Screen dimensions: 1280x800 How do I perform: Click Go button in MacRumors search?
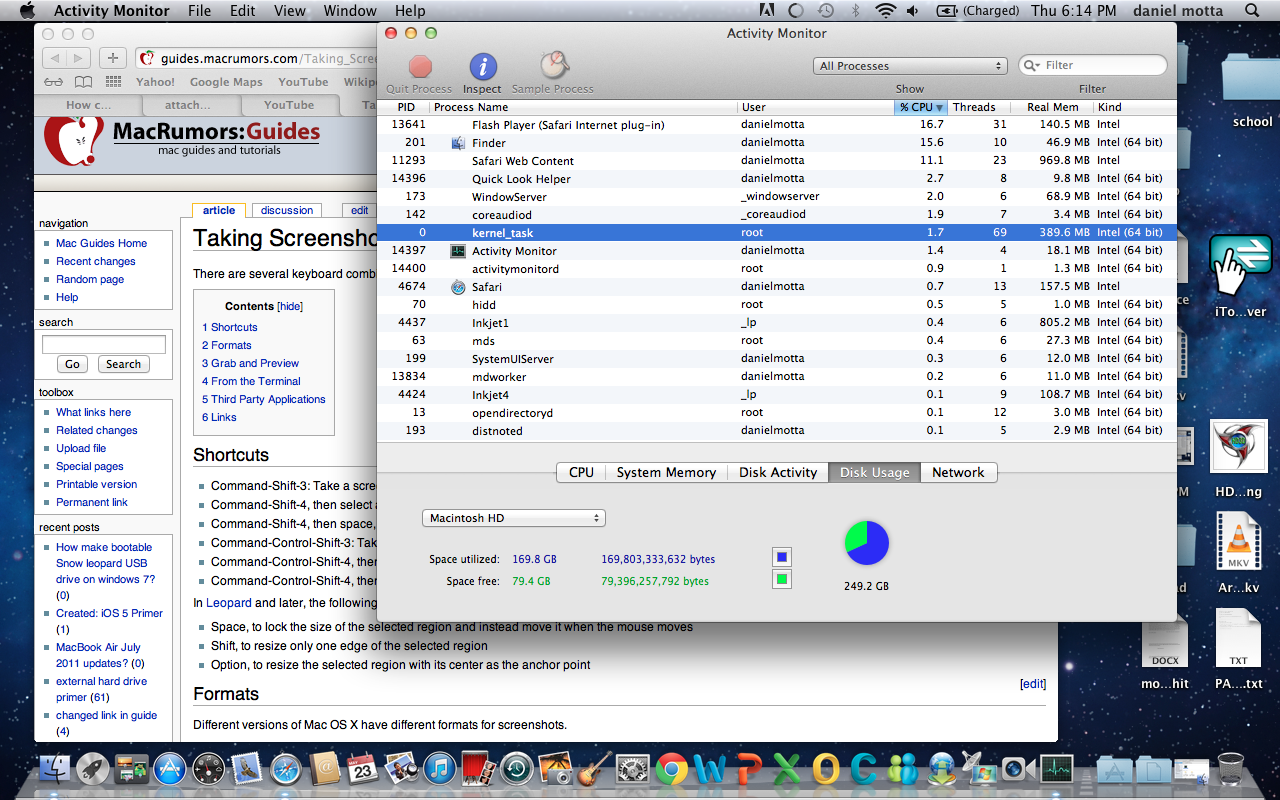tap(72, 364)
